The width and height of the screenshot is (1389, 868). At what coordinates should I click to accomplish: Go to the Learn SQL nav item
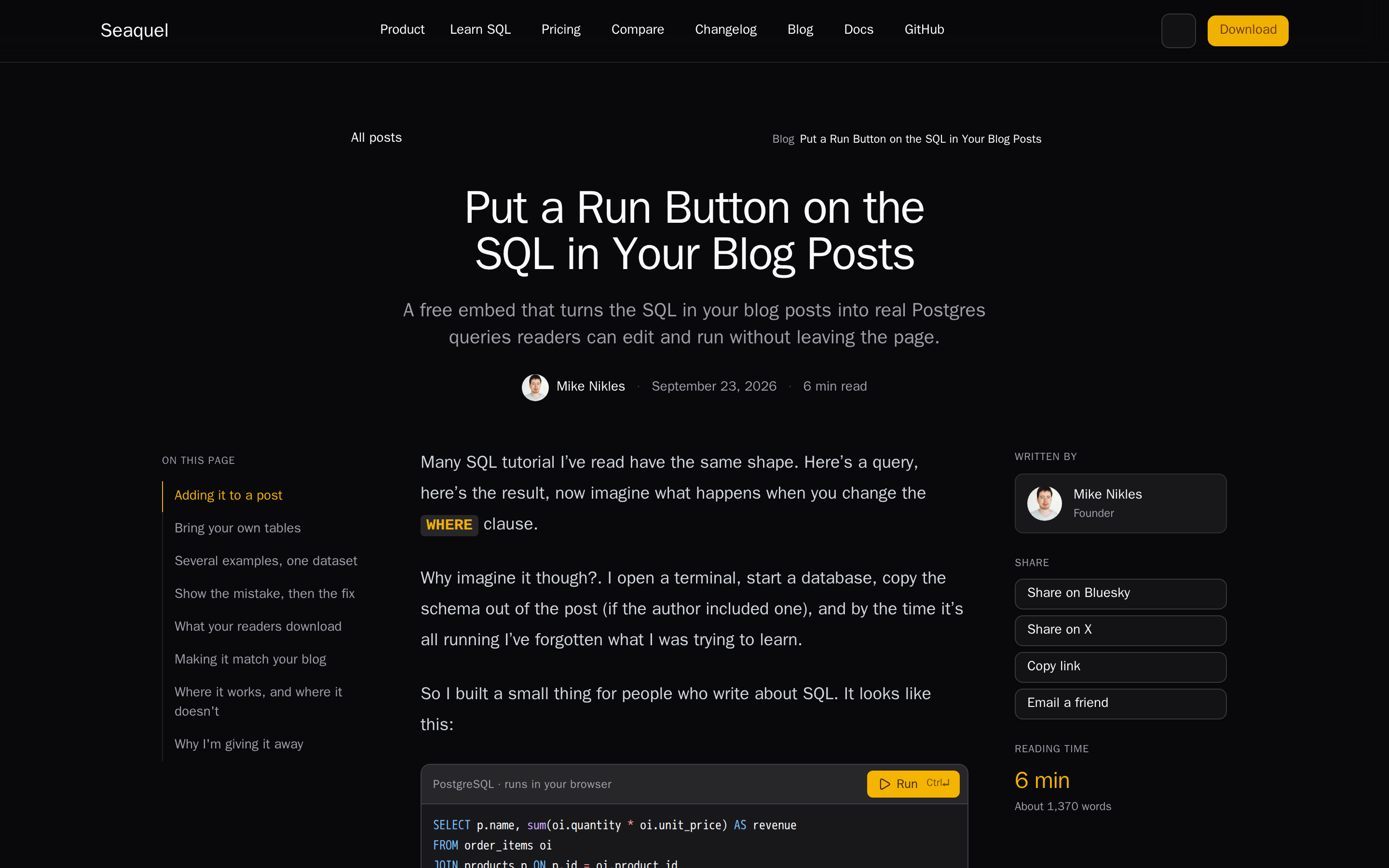click(480, 29)
